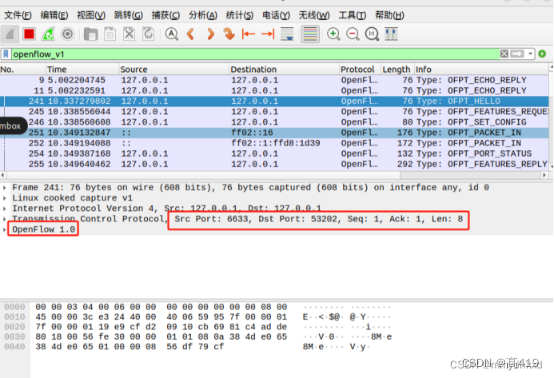The height and width of the screenshot is (378, 554).
Task: Click the start capture shark fin icon
Action: 10,34
